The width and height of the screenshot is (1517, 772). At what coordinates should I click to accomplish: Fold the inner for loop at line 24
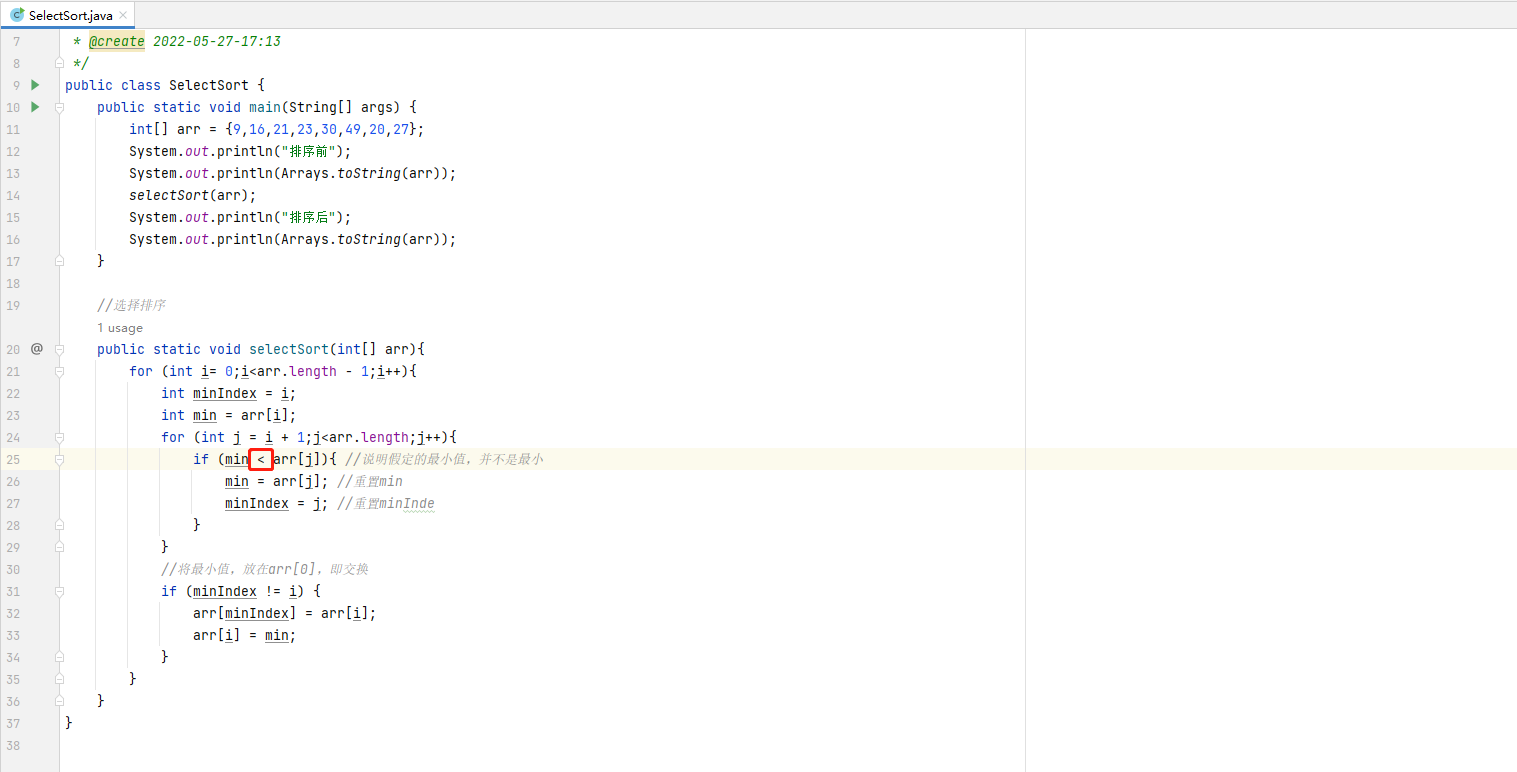[x=60, y=437]
